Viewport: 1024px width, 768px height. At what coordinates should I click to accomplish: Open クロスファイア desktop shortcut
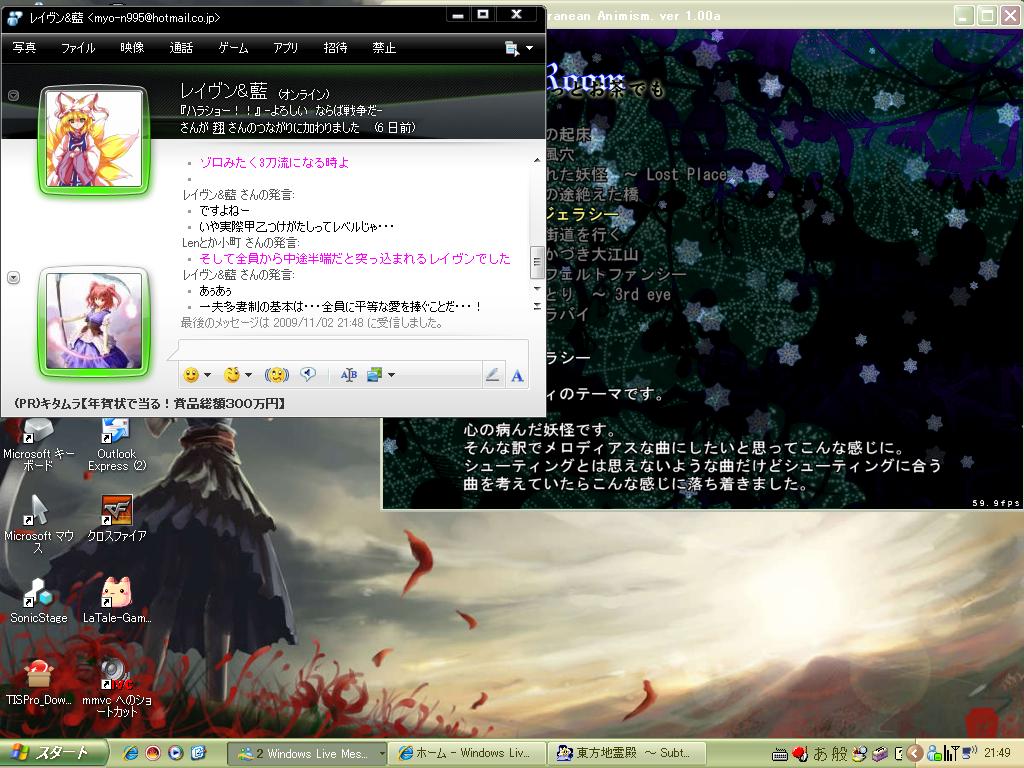coord(117,519)
